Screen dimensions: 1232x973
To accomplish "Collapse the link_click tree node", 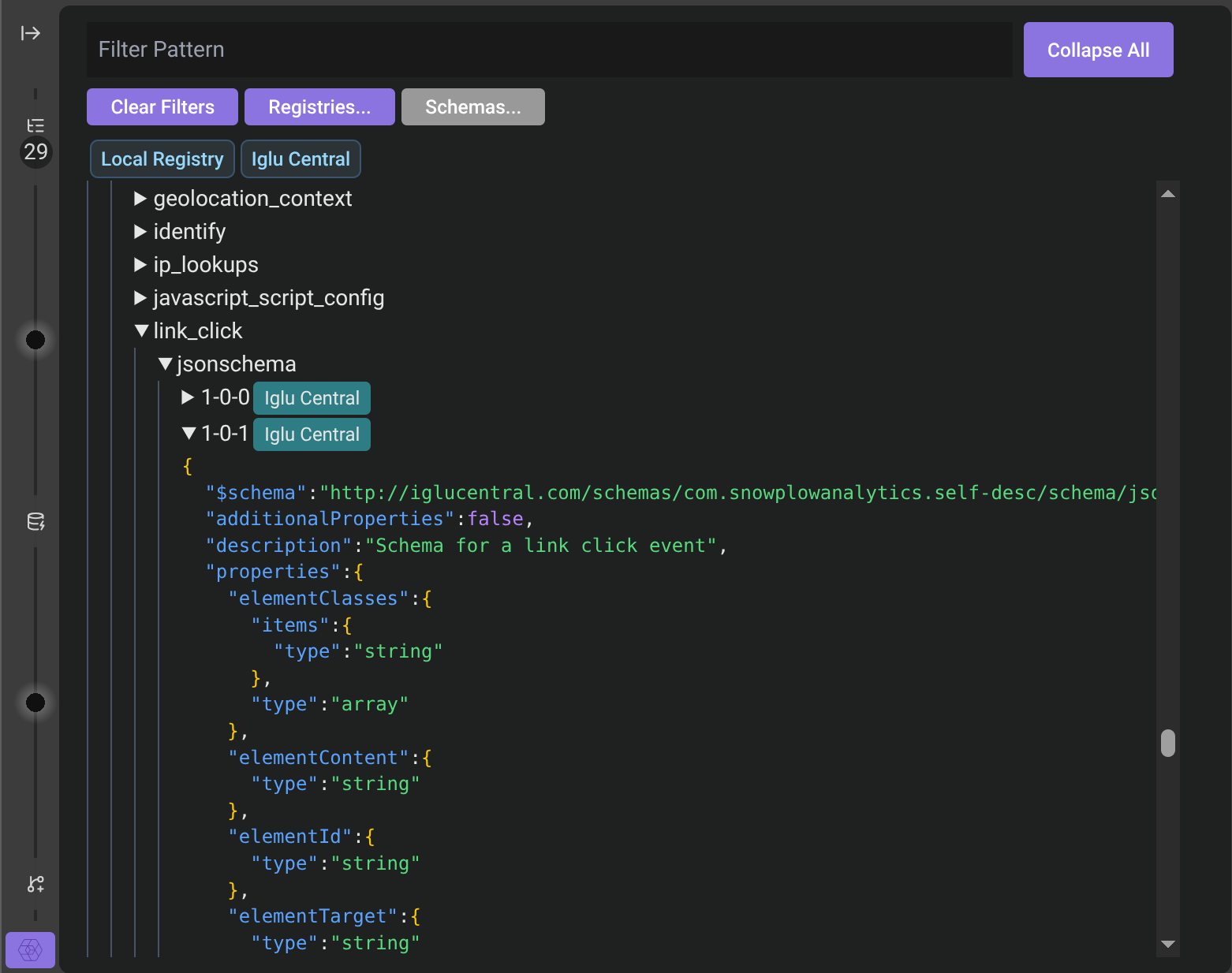I will click(141, 331).
